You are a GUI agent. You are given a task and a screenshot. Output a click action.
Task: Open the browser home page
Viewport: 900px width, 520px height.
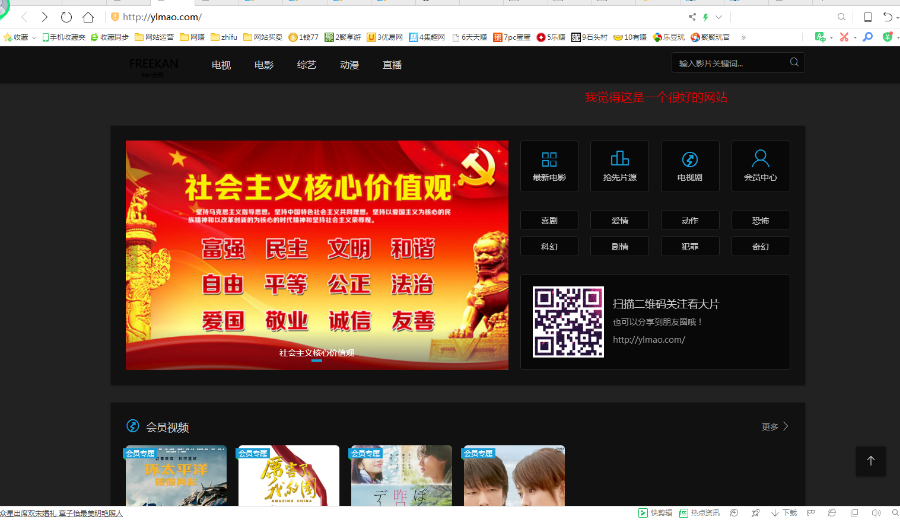click(88, 17)
